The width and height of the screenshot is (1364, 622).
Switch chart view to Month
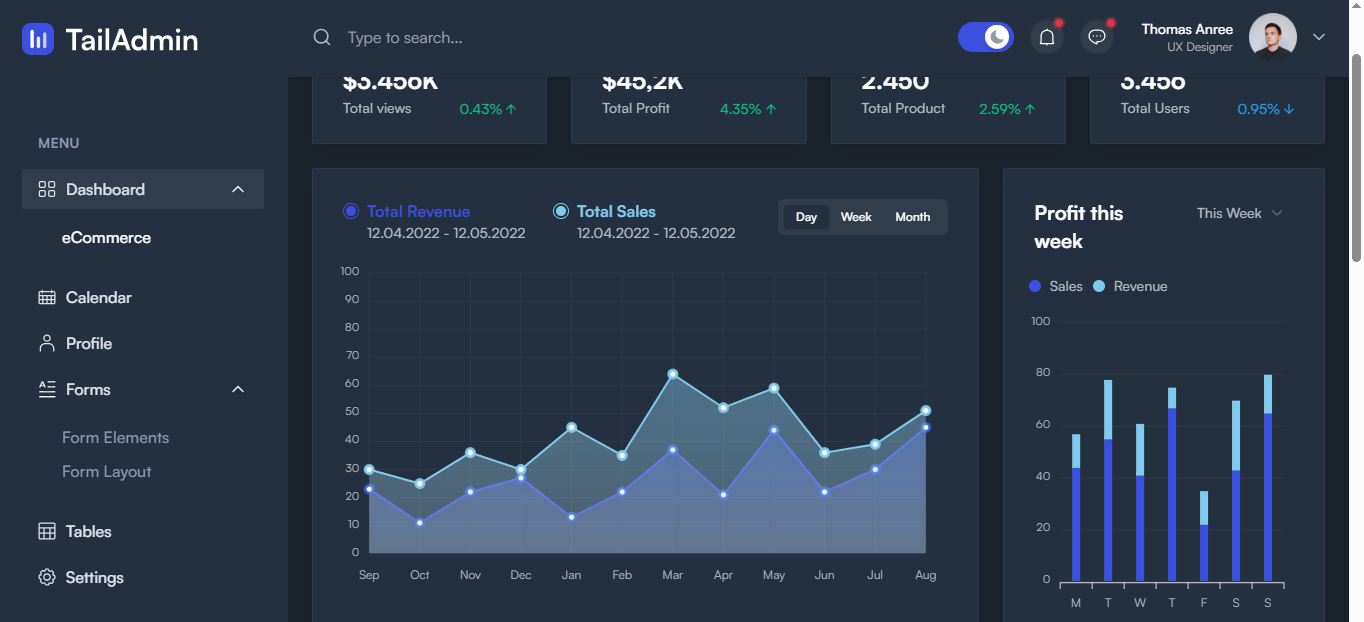pyautogui.click(x=911, y=216)
